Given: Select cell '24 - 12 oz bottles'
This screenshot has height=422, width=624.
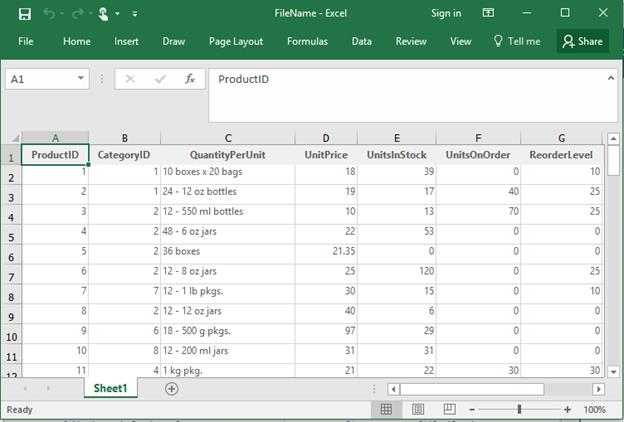Looking at the screenshot, I should pyautogui.click(x=228, y=194).
